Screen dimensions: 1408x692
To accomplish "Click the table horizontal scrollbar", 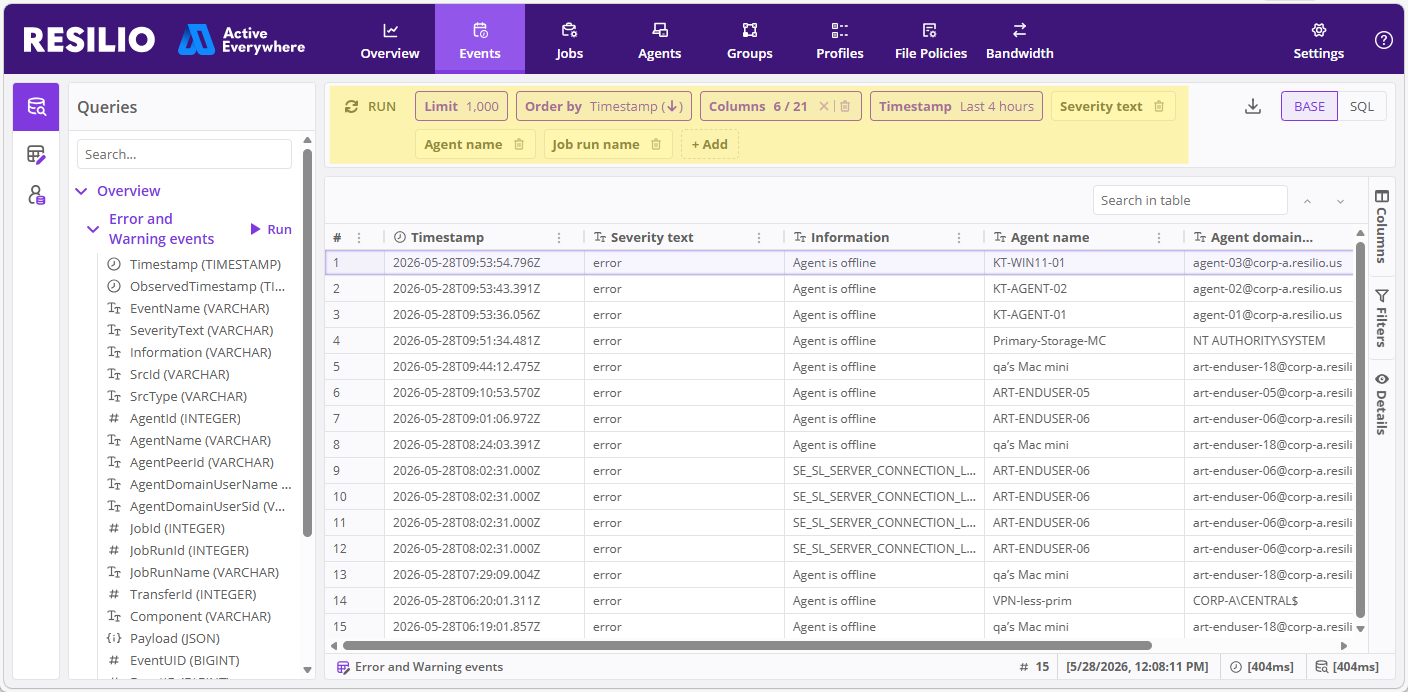I will pyautogui.click(x=747, y=646).
